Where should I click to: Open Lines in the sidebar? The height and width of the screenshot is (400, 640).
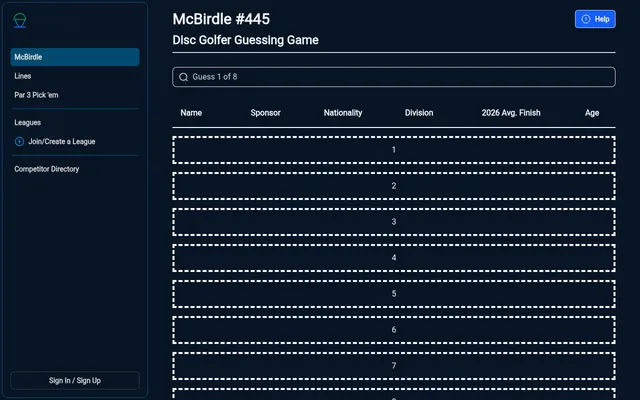(x=22, y=76)
